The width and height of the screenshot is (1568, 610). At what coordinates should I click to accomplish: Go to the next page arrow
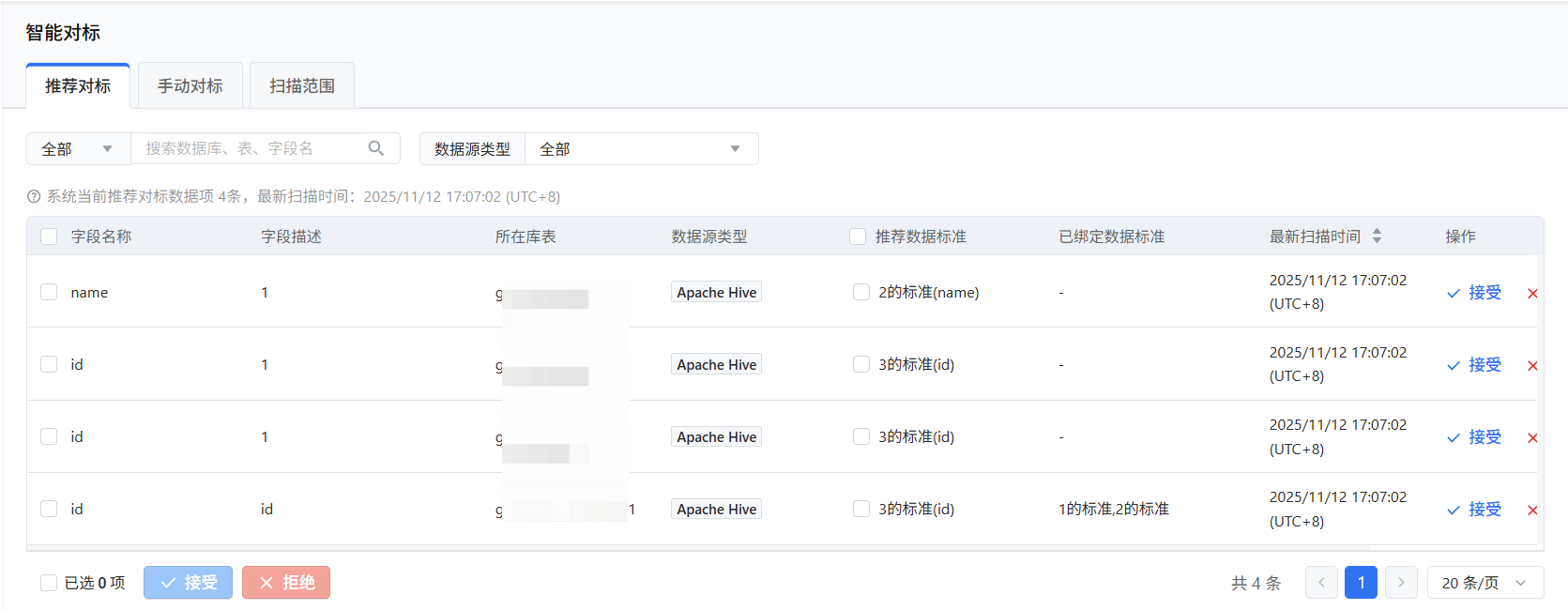(1401, 583)
